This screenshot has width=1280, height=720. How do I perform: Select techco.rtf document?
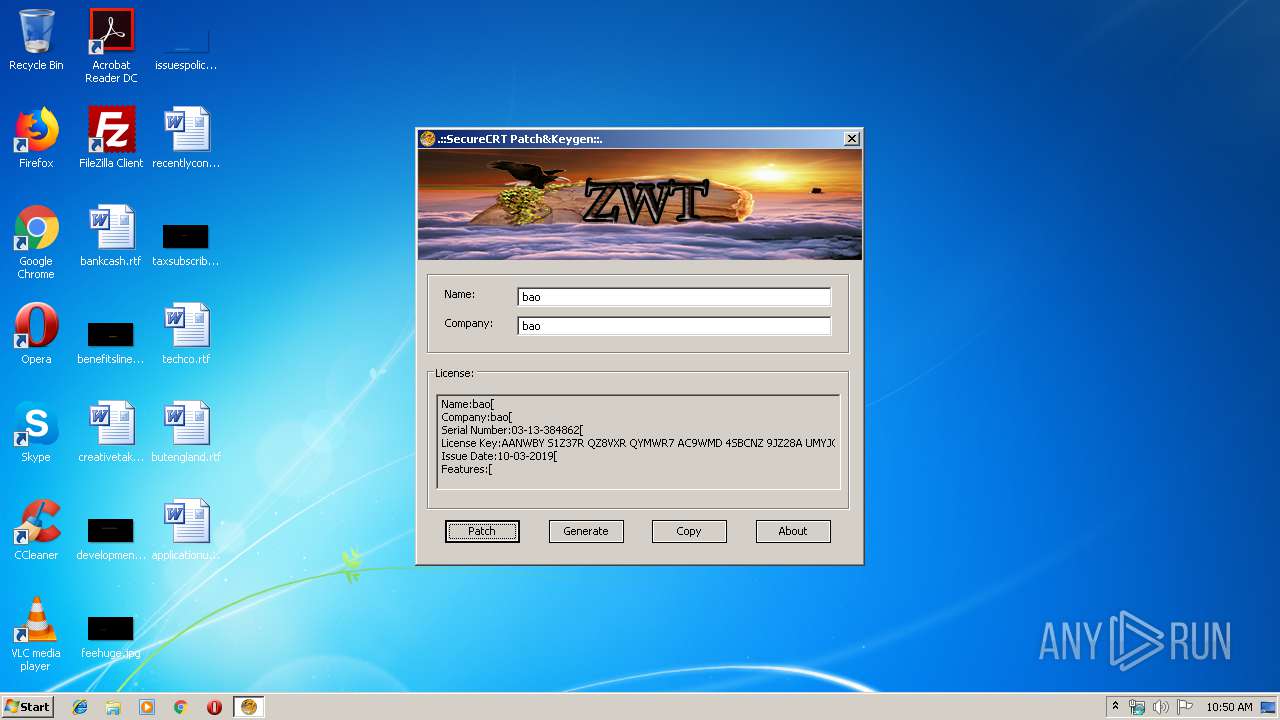(186, 334)
